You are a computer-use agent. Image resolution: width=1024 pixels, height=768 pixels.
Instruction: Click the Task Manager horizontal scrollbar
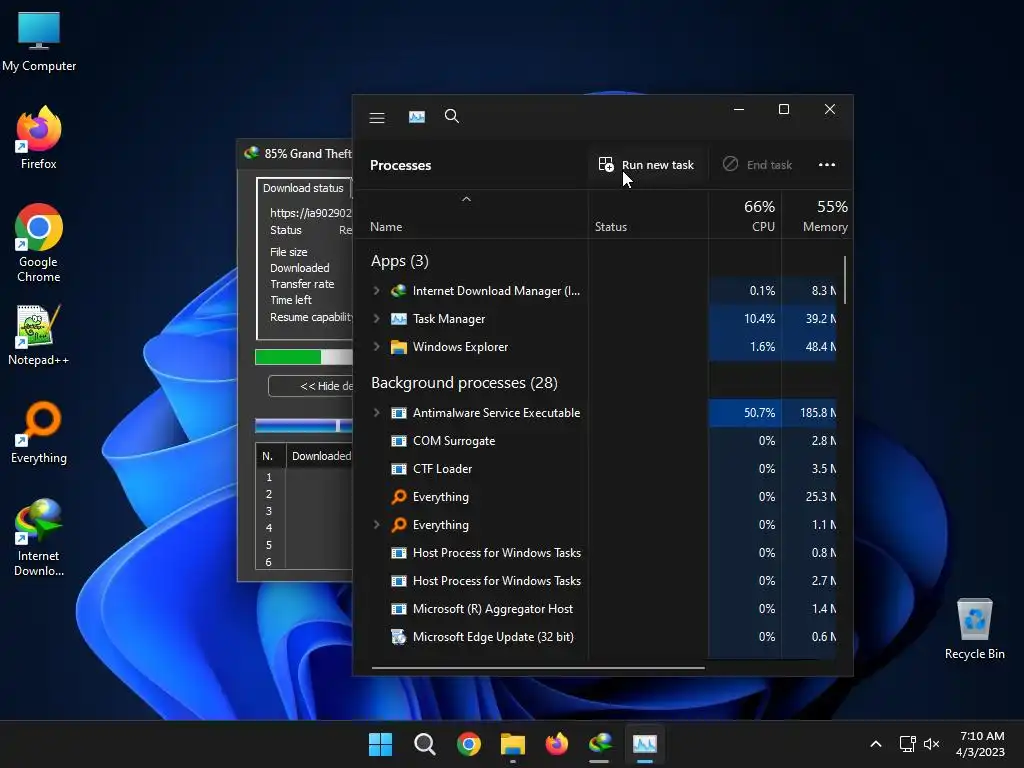538,668
